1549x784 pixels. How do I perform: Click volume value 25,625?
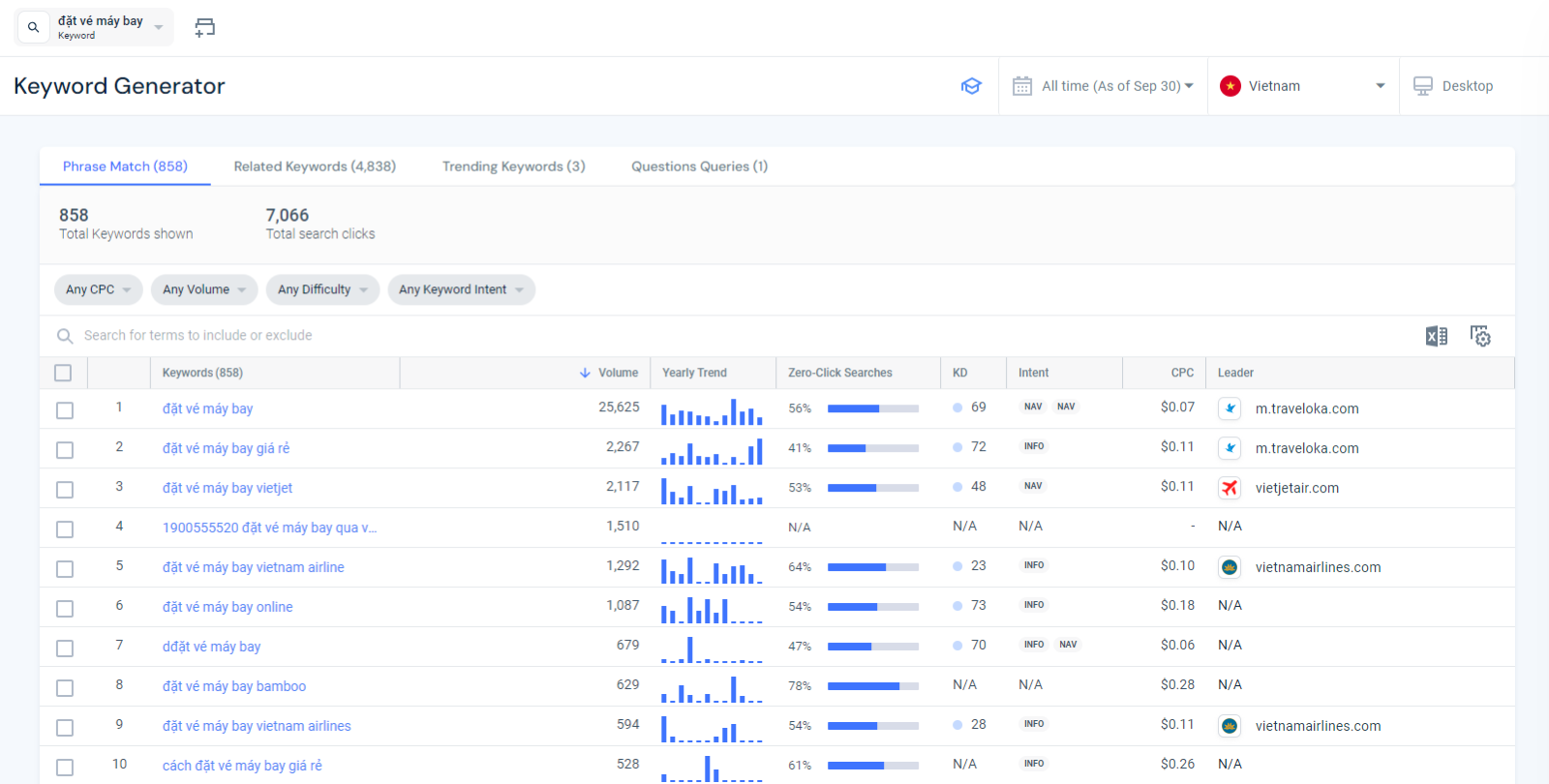point(619,407)
